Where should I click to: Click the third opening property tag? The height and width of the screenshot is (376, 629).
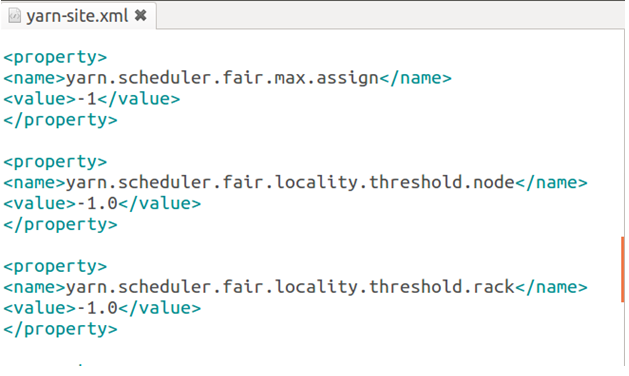pyautogui.click(x=55, y=266)
